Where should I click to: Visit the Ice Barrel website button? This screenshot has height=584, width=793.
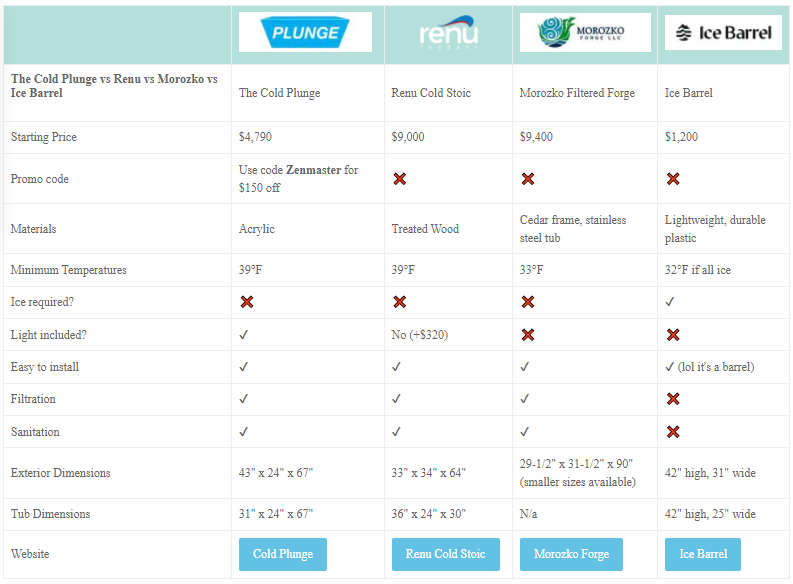click(x=702, y=554)
